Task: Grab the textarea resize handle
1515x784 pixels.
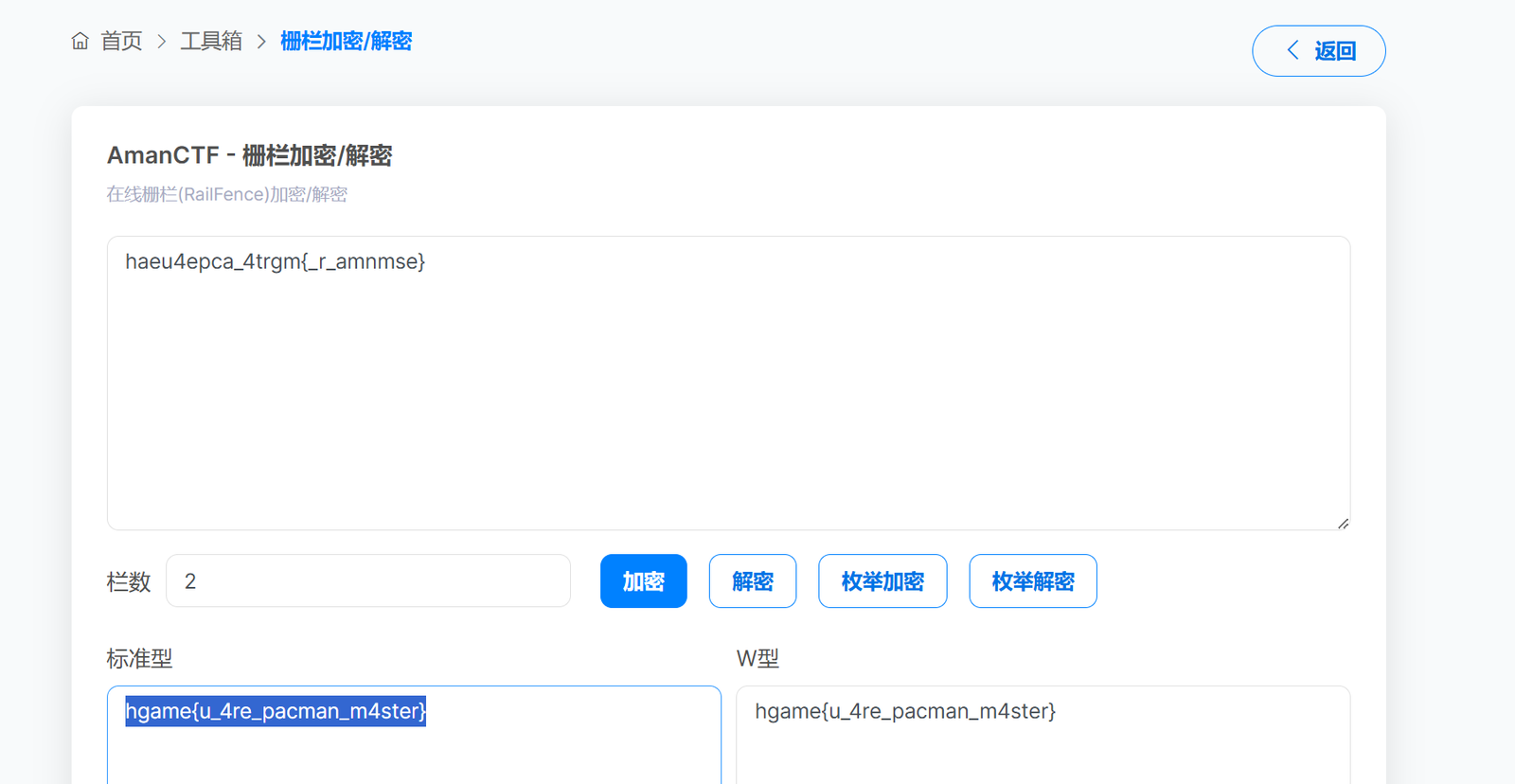Action: click(x=1343, y=523)
